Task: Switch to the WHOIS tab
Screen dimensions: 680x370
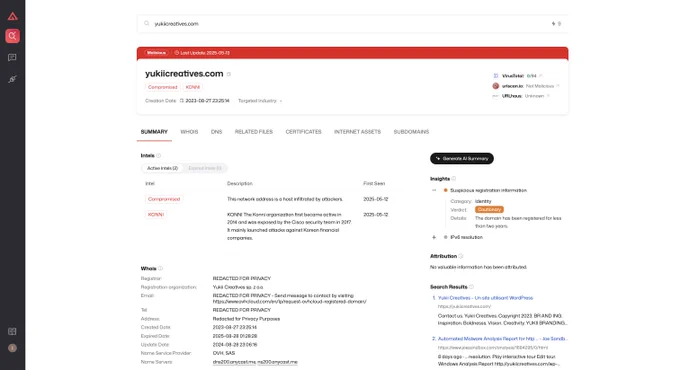Action: point(189,132)
